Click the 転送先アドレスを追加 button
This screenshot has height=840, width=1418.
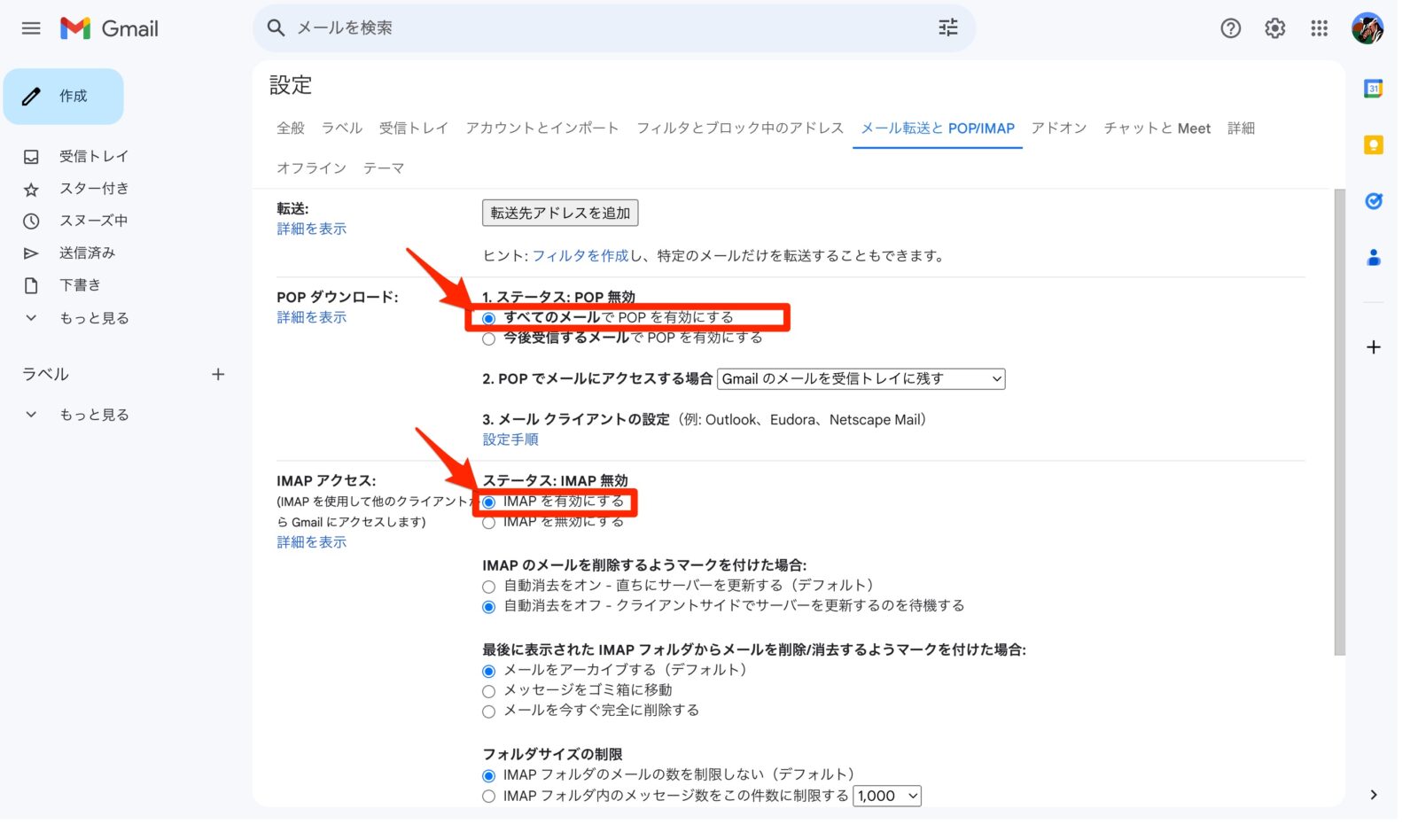[560, 213]
